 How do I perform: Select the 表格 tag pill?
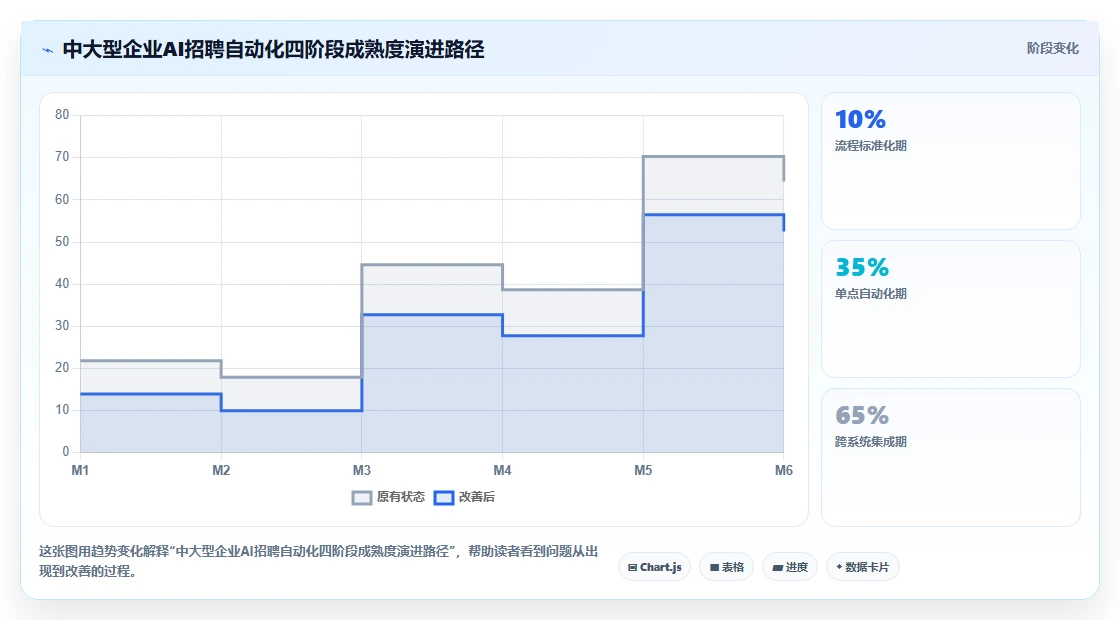click(726, 567)
